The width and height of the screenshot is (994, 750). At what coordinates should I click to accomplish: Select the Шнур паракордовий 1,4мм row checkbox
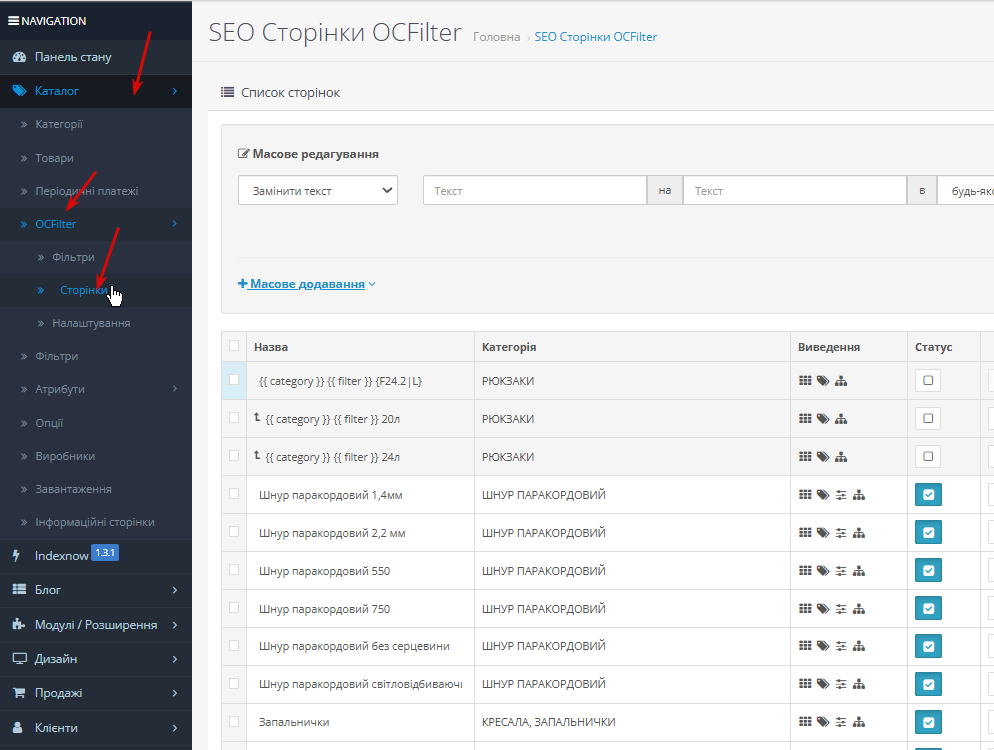(x=234, y=494)
